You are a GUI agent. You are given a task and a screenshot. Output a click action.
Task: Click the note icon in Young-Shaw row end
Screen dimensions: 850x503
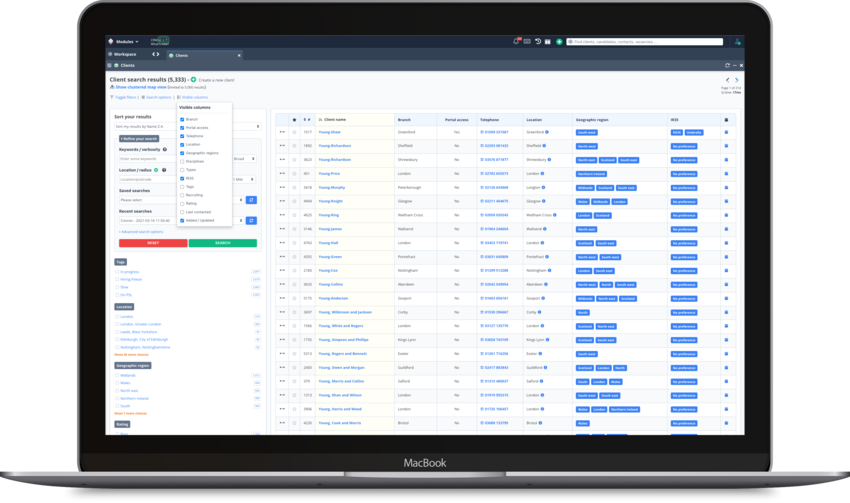[726, 132]
